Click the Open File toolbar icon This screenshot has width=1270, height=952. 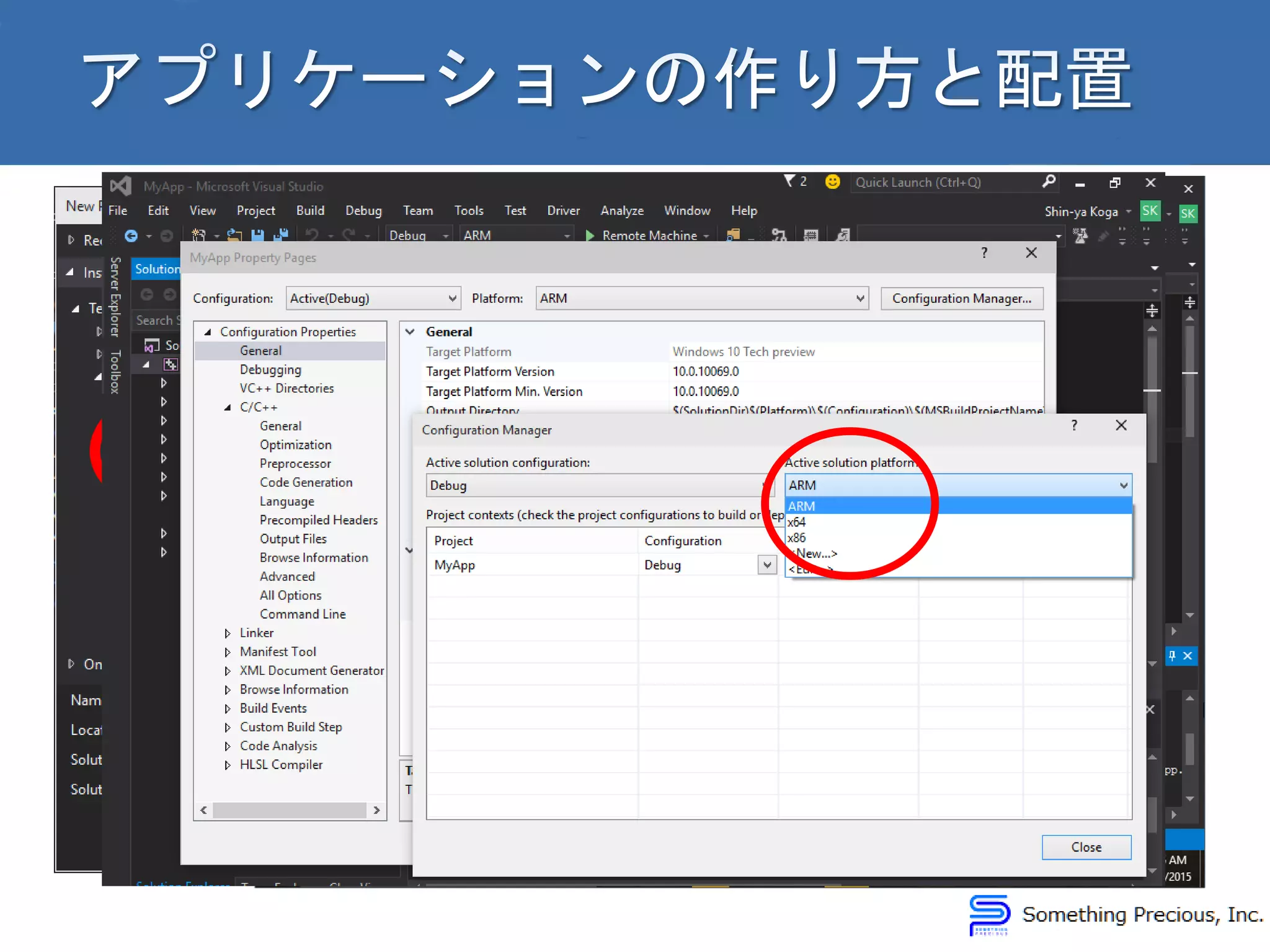point(234,236)
